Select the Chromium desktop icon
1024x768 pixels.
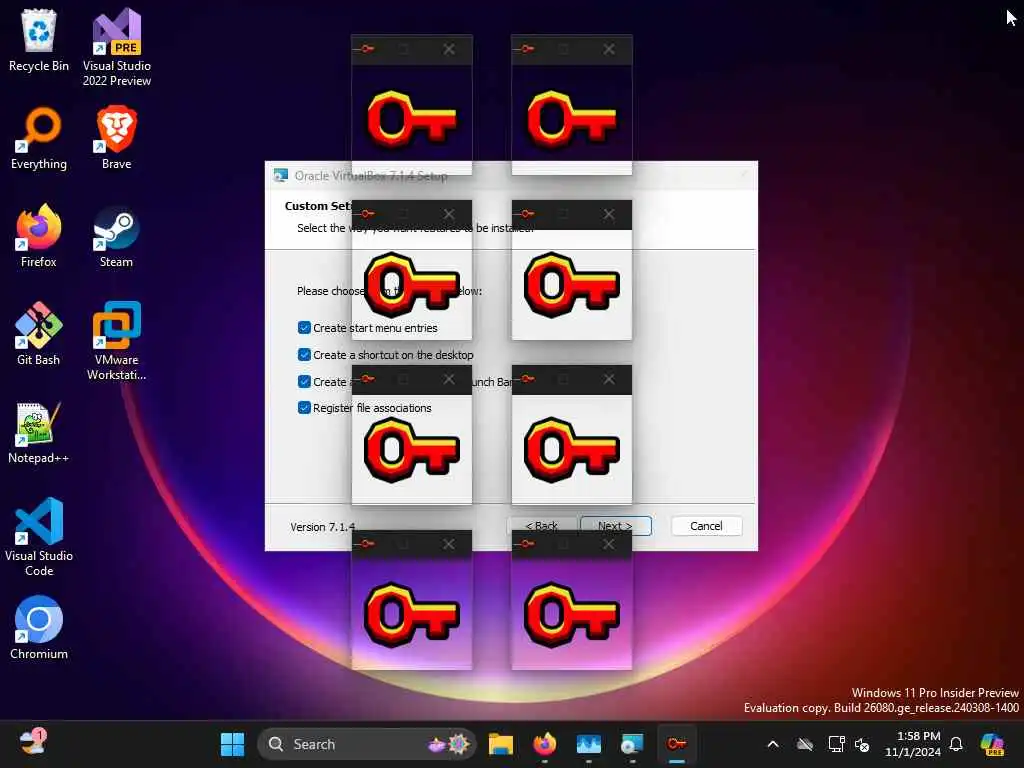(39, 628)
